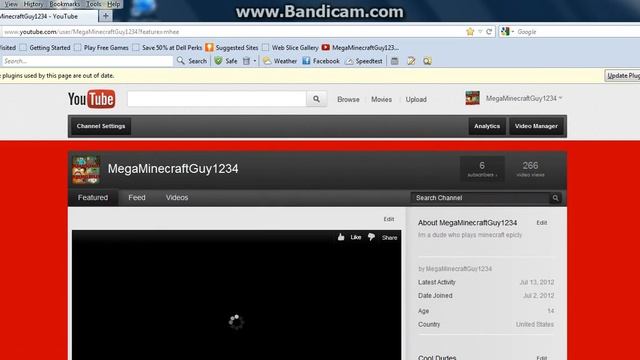Click the Suggested Sites bookmark icon

pos(209,48)
